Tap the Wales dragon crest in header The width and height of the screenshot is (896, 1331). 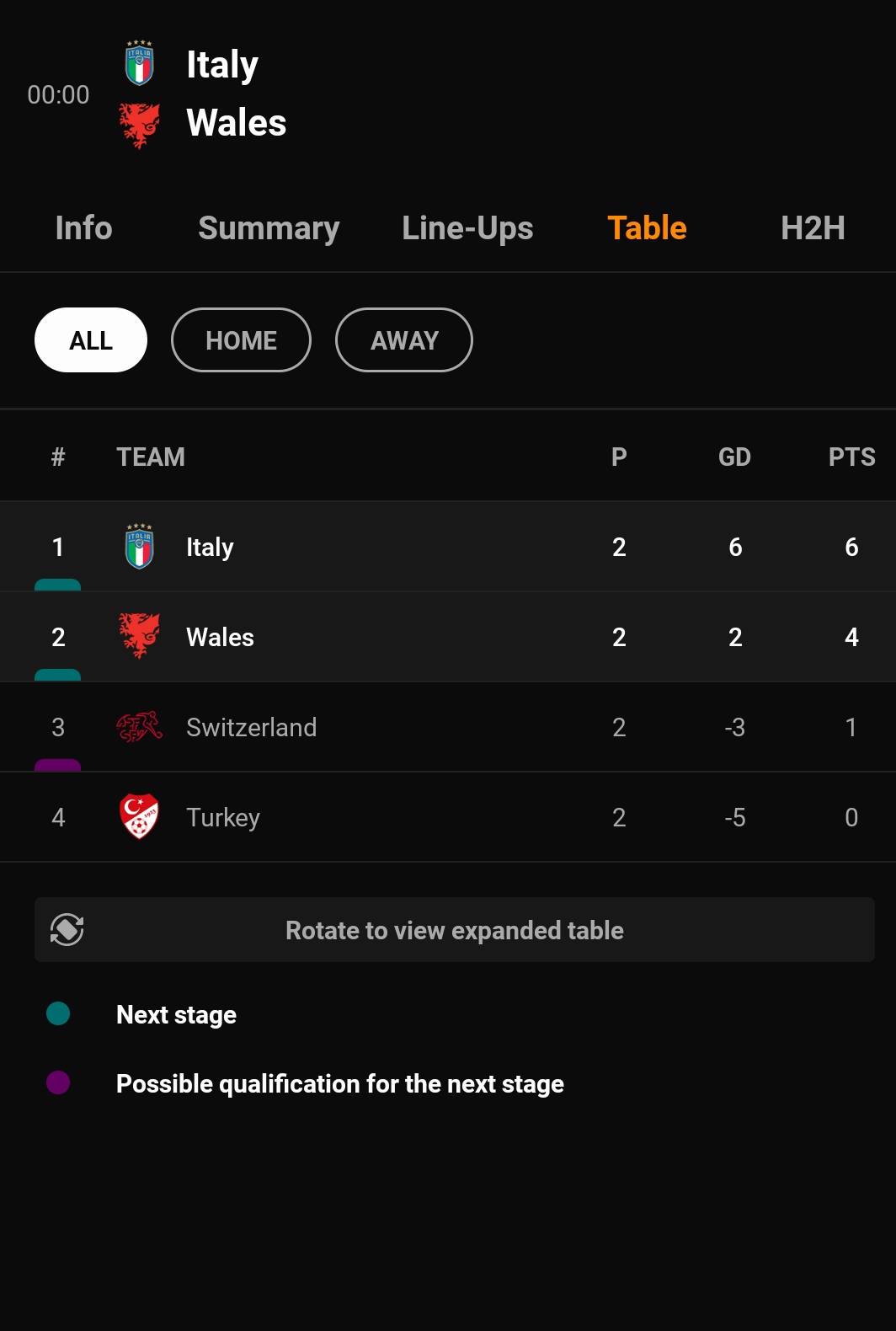(x=139, y=126)
